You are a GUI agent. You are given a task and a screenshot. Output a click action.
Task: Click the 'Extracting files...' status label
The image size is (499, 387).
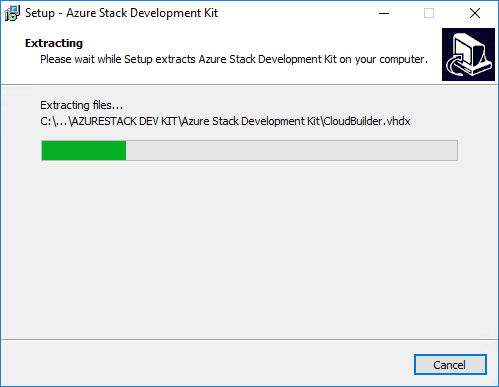82,105
